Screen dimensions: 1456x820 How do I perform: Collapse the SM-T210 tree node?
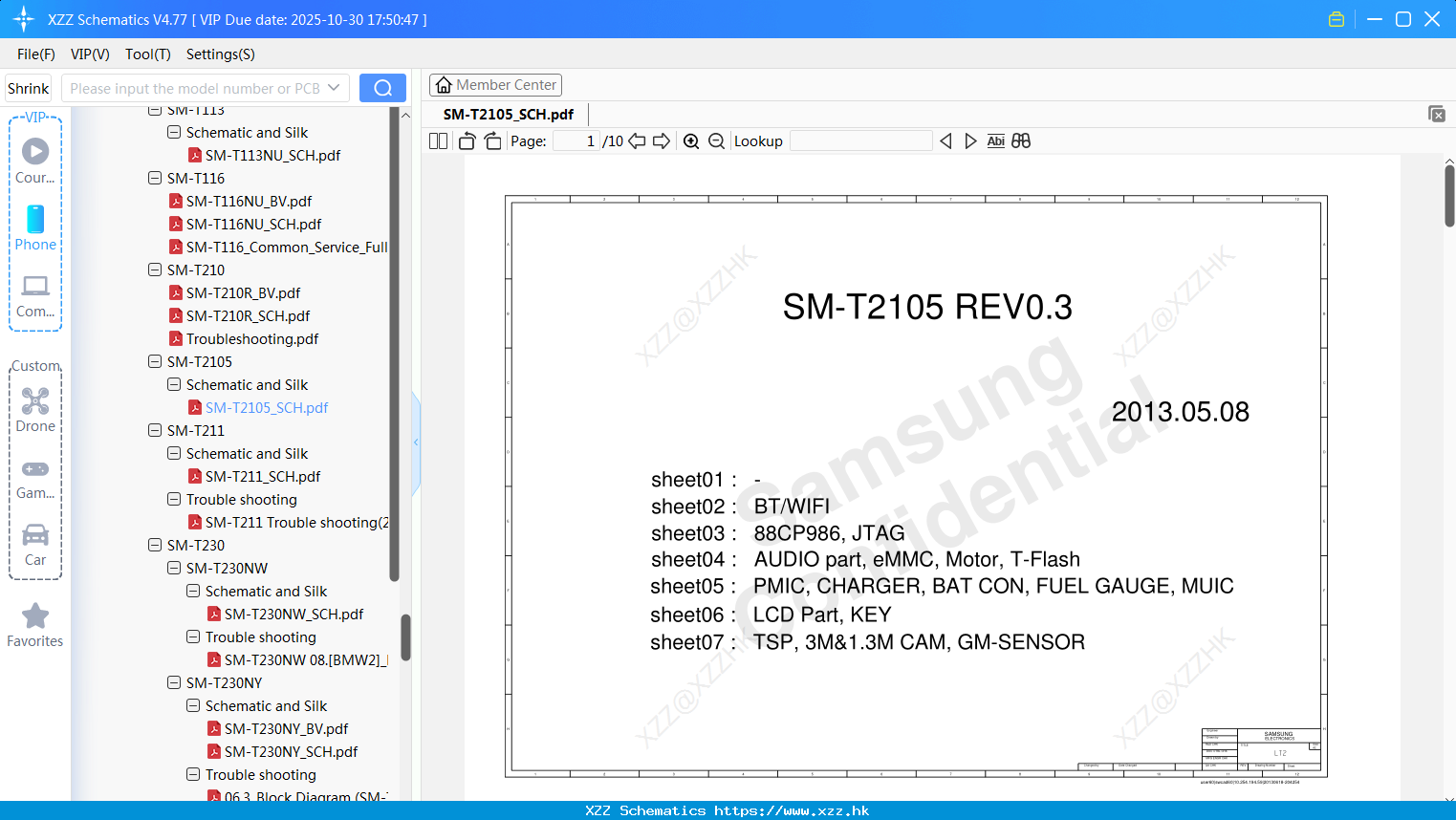[155, 270]
